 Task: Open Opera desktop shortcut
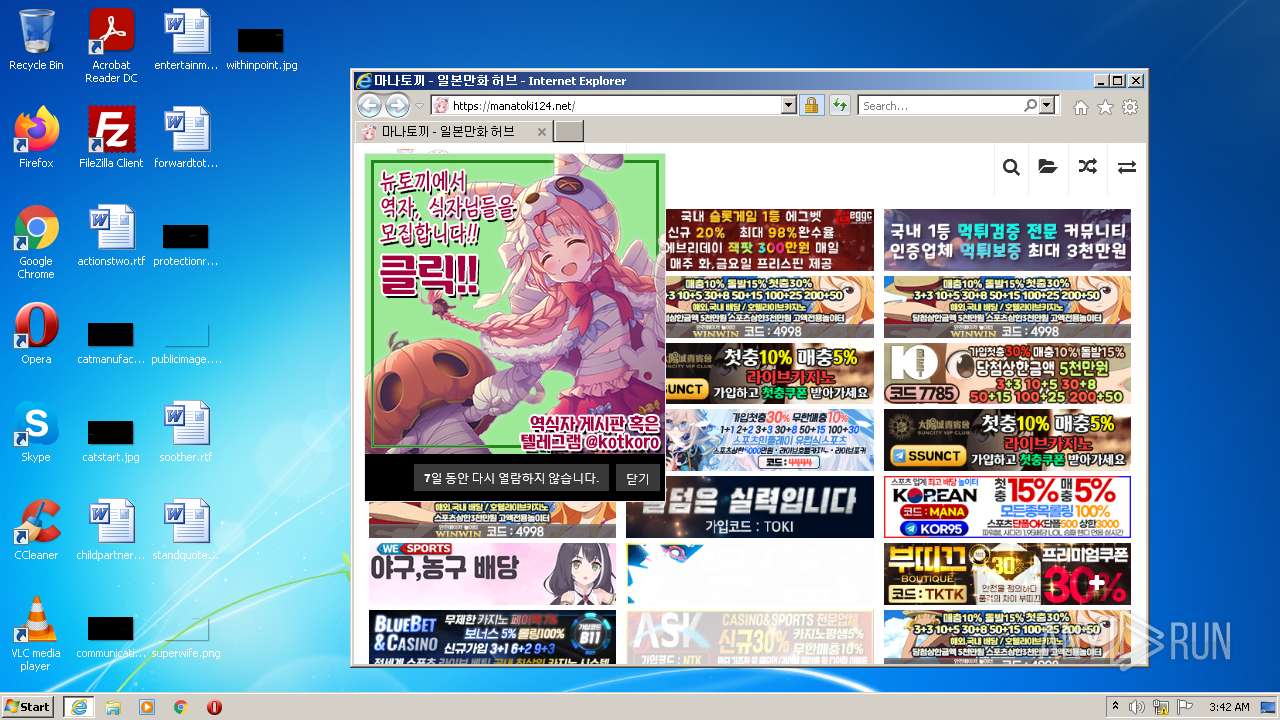pos(36,334)
